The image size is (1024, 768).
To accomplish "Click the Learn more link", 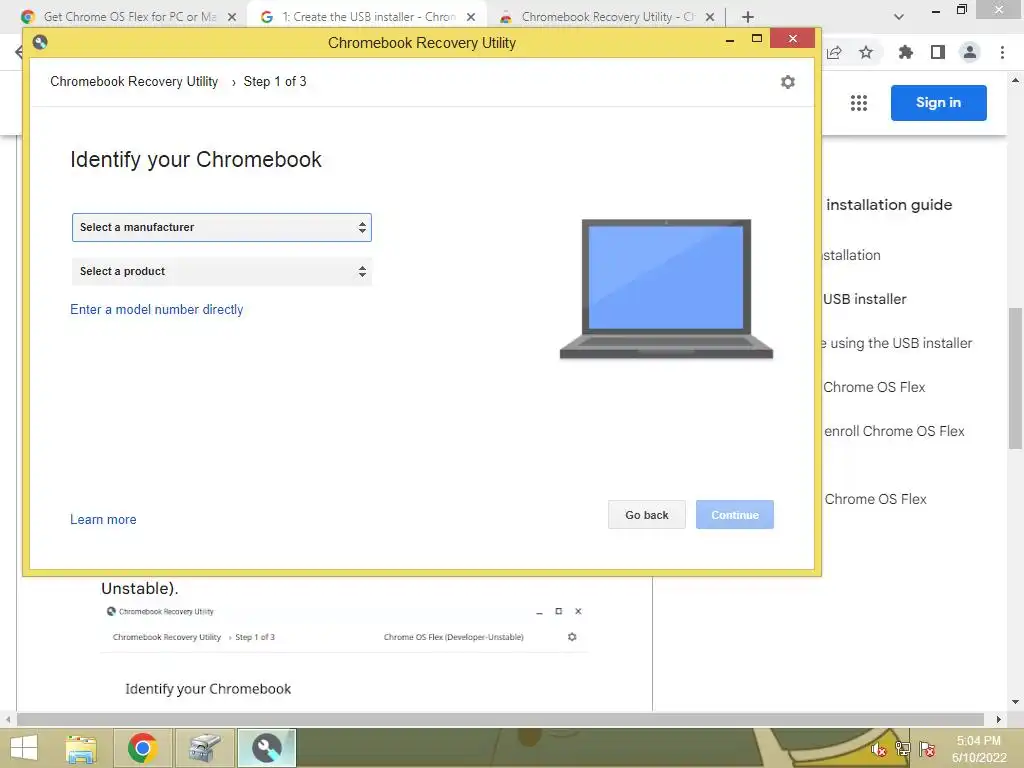I will [x=103, y=520].
